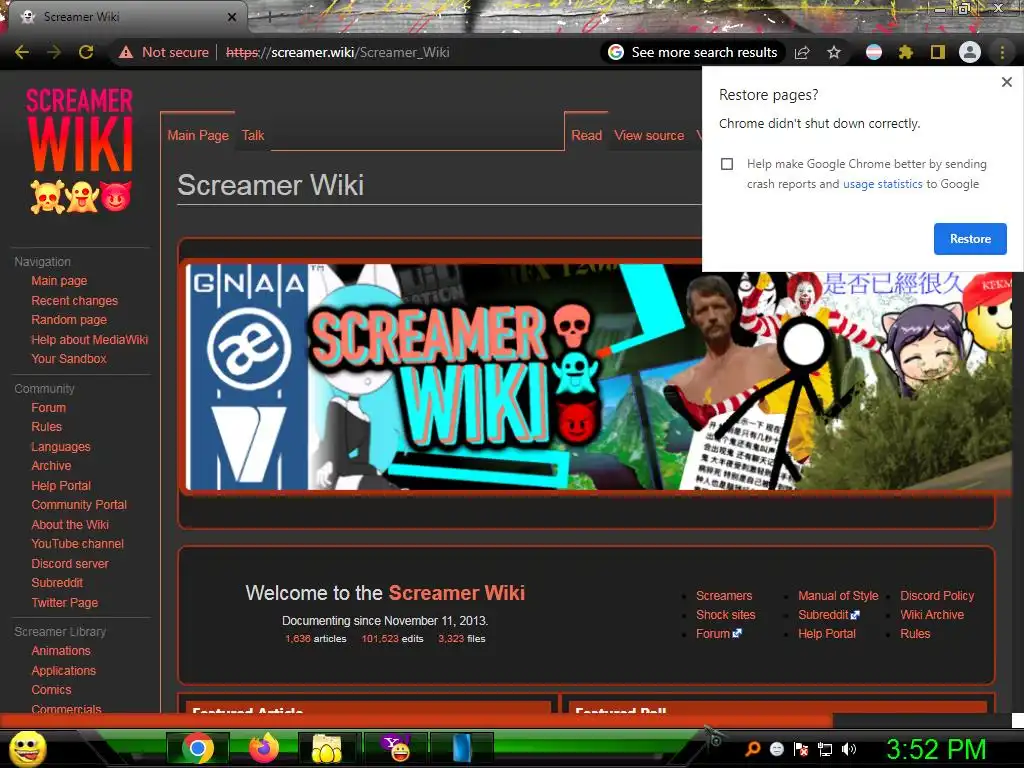Open the Discord server link
Screen dimensions: 1024x768
click(70, 563)
